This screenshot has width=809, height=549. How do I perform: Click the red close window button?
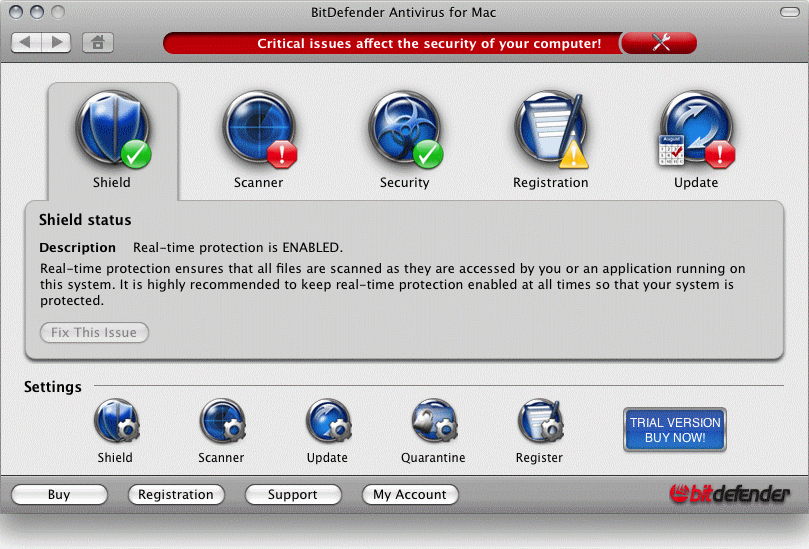click(16, 12)
